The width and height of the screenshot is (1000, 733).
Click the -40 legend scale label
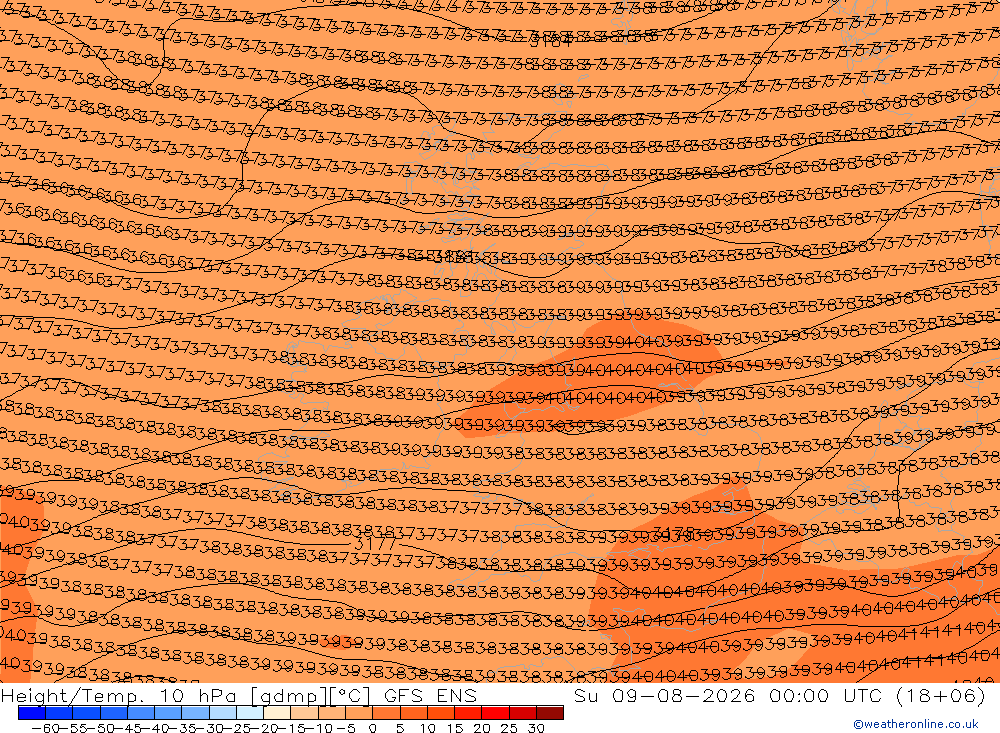pyautogui.click(x=154, y=727)
